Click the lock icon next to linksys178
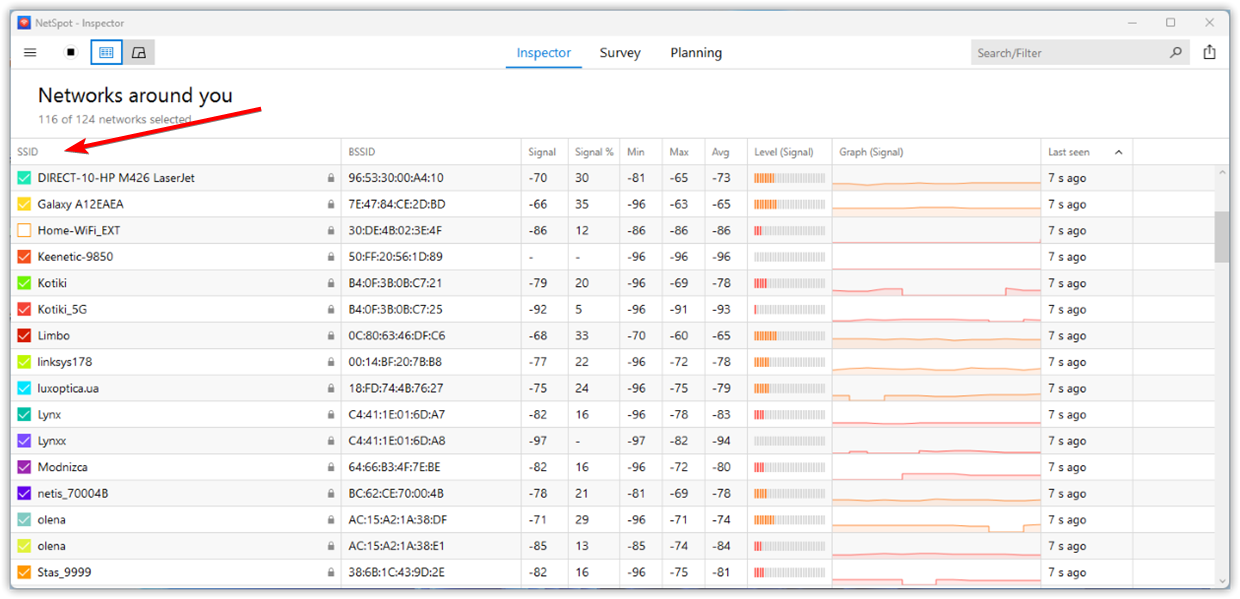1240x599 pixels. click(330, 362)
